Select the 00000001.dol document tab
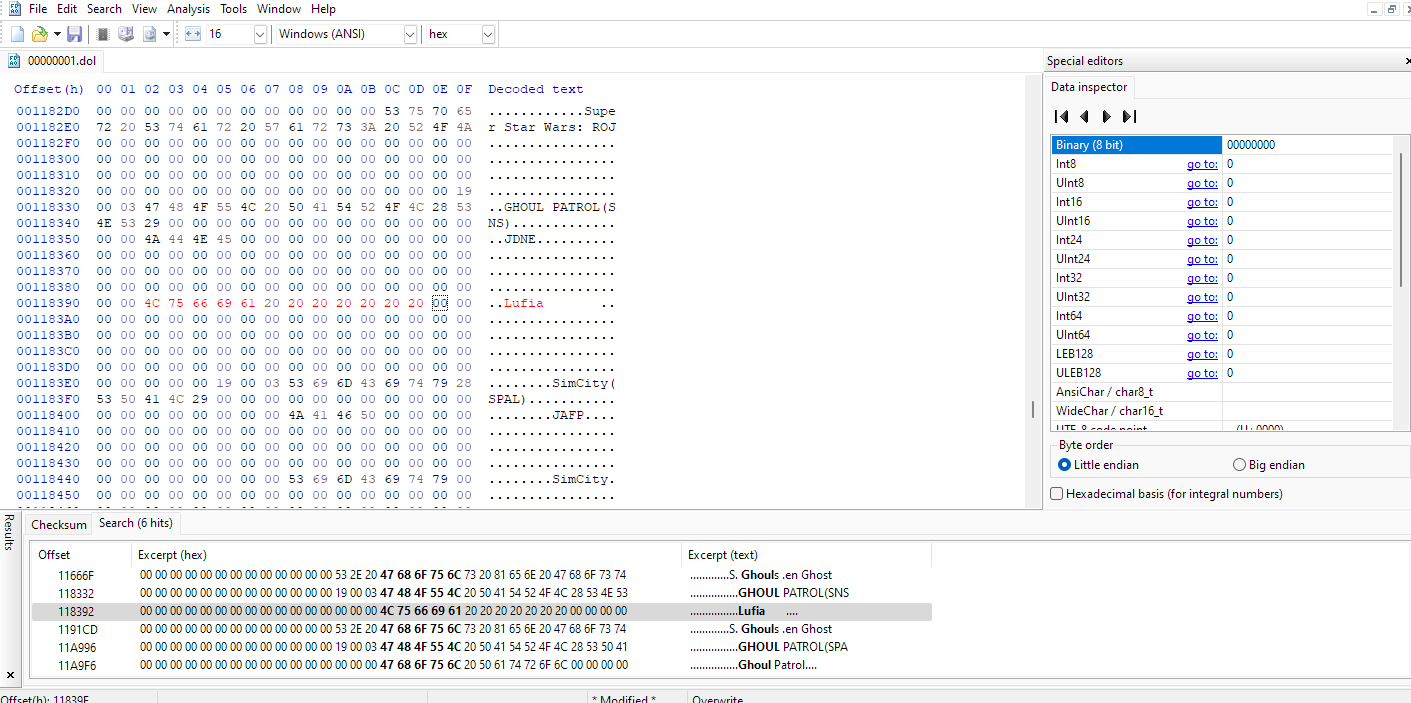This screenshot has width=1411, height=703. pos(52,61)
